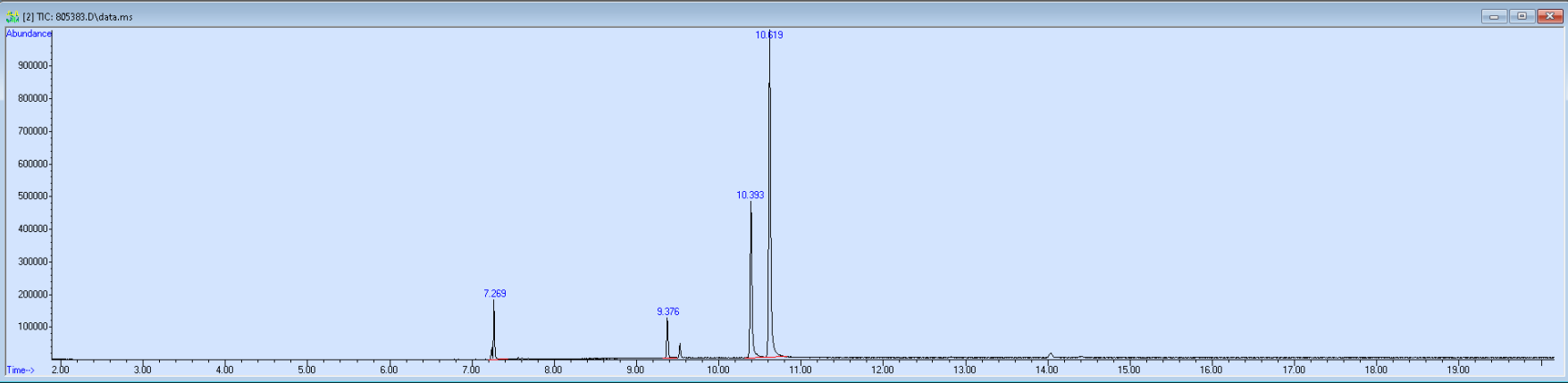Click the Abundance axis label

(x=29, y=34)
